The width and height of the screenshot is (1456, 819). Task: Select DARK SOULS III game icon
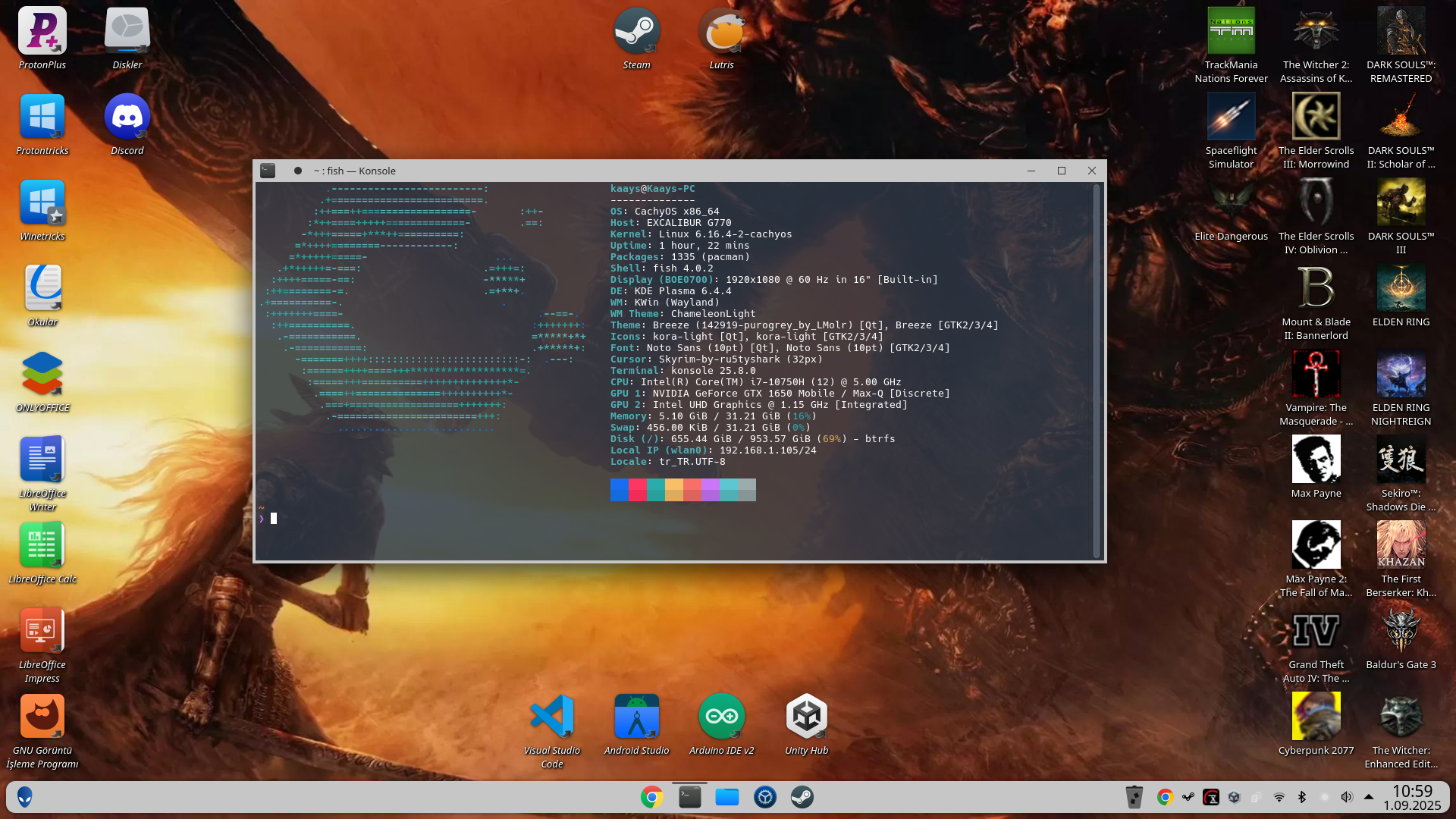[x=1401, y=203]
